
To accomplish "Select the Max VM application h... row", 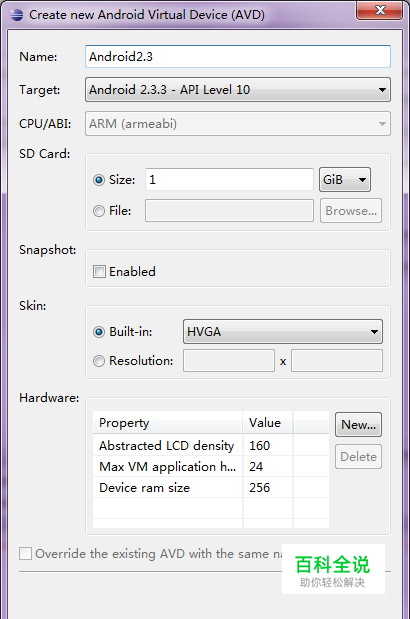I will pyautogui.click(x=211, y=467).
